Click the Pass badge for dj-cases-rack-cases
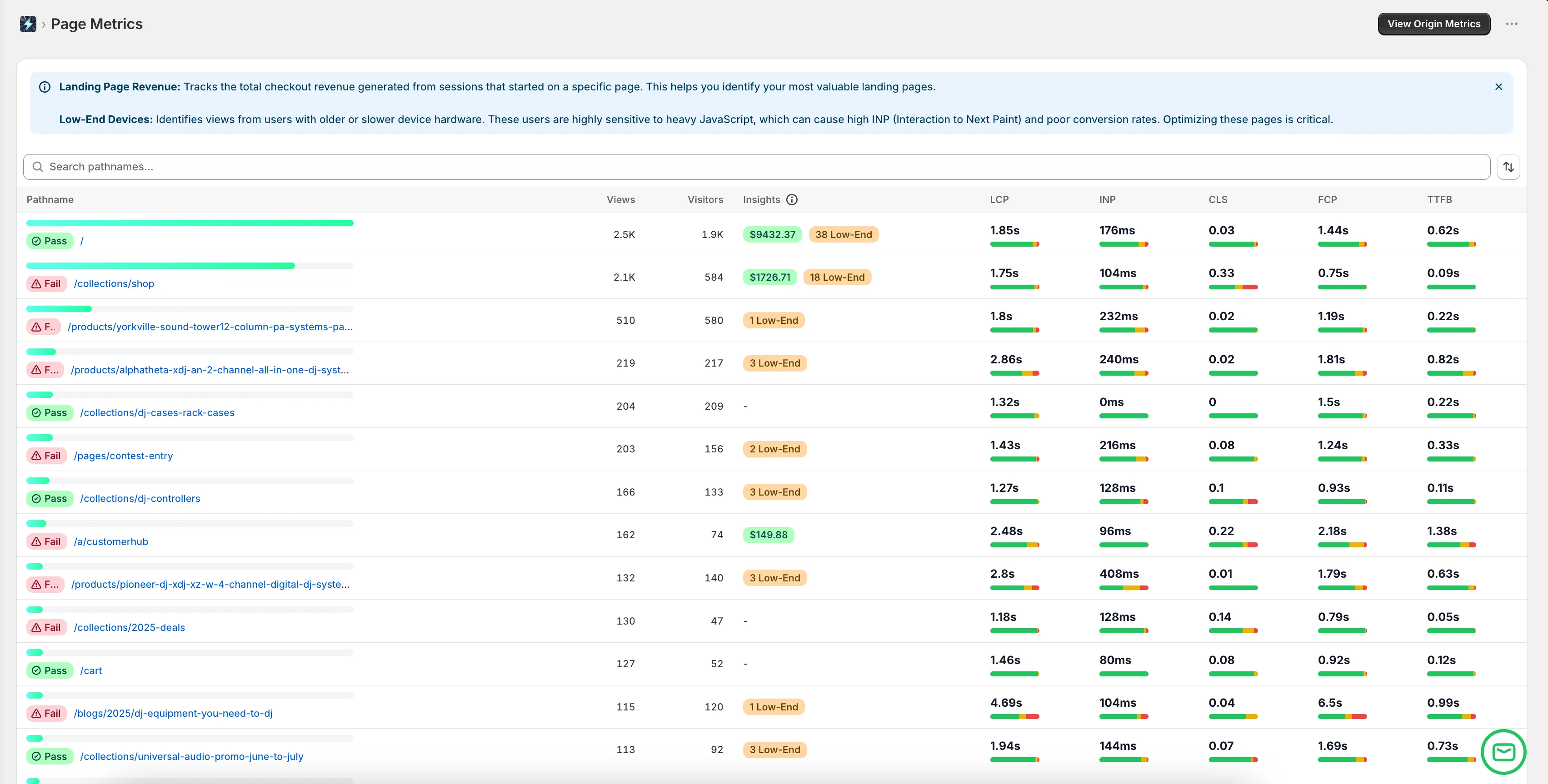Image resolution: width=1548 pixels, height=784 pixels. click(50, 413)
